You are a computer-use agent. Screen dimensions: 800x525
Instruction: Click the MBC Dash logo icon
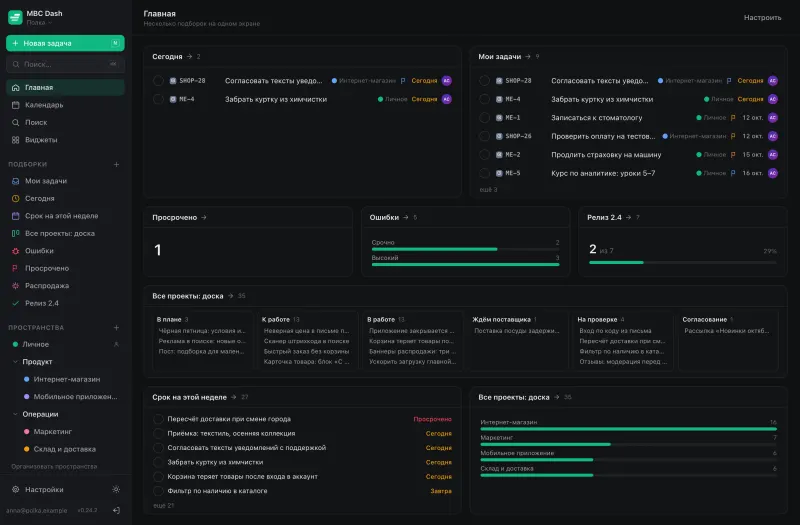click(x=15, y=17)
